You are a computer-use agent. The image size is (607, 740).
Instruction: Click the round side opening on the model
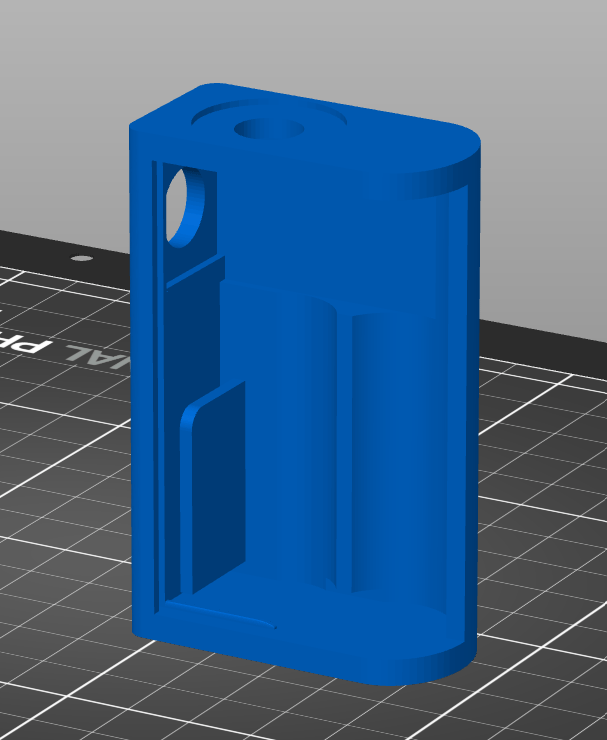click(186, 206)
